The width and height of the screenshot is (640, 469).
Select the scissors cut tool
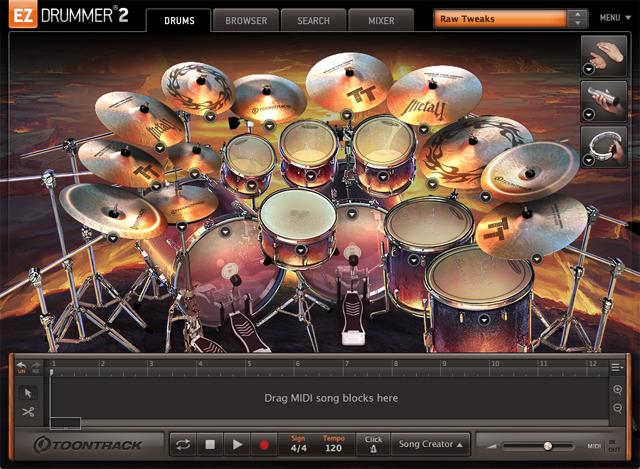point(28,411)
